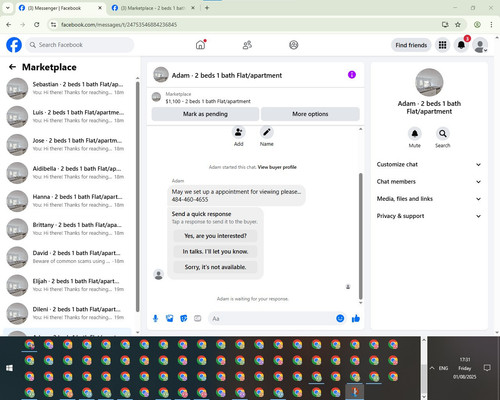View site information icon in address bar
The image size is (500, 400).
pyautogui.click(x=53, y=25)
